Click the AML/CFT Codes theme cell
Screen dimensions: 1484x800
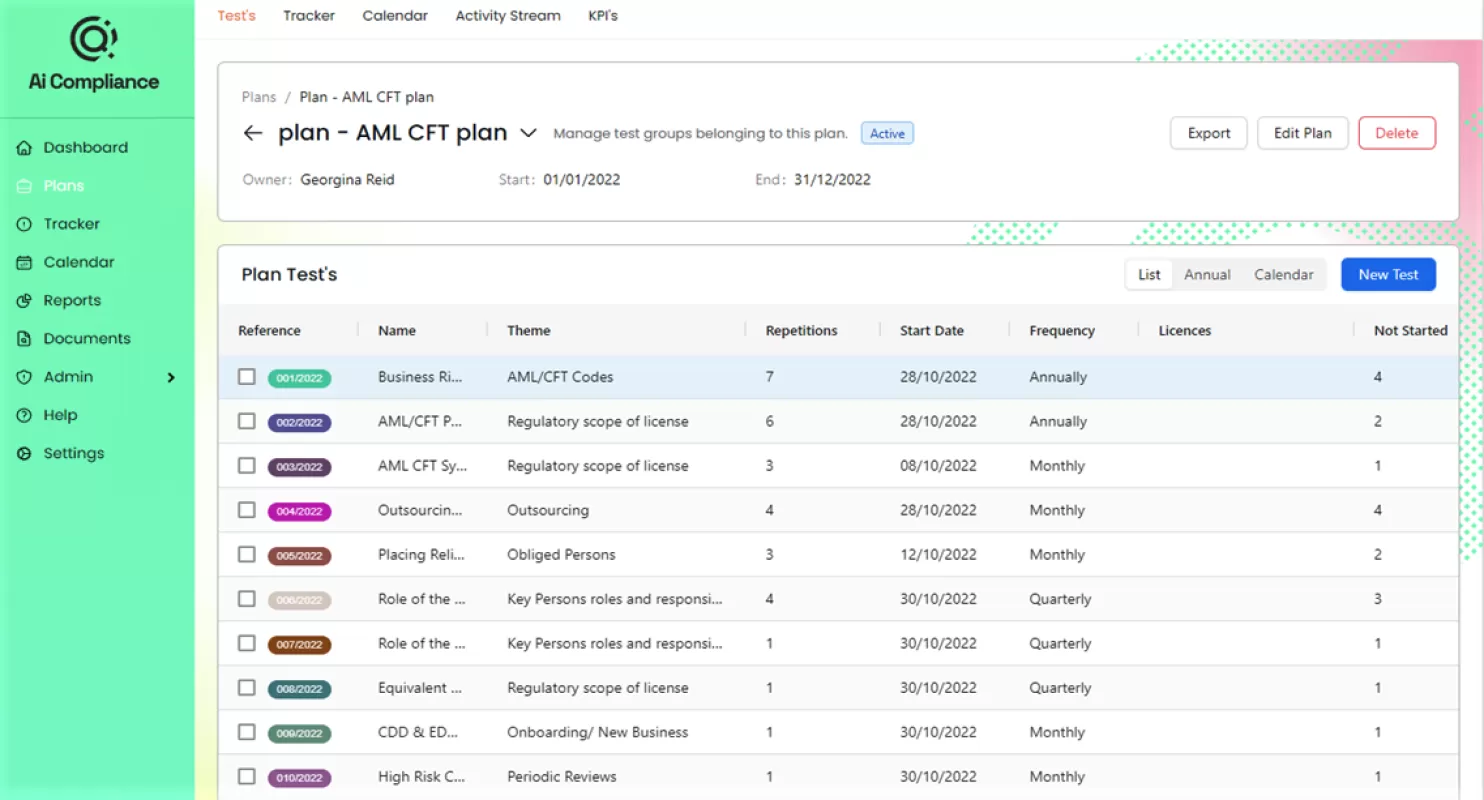(560, 377)
